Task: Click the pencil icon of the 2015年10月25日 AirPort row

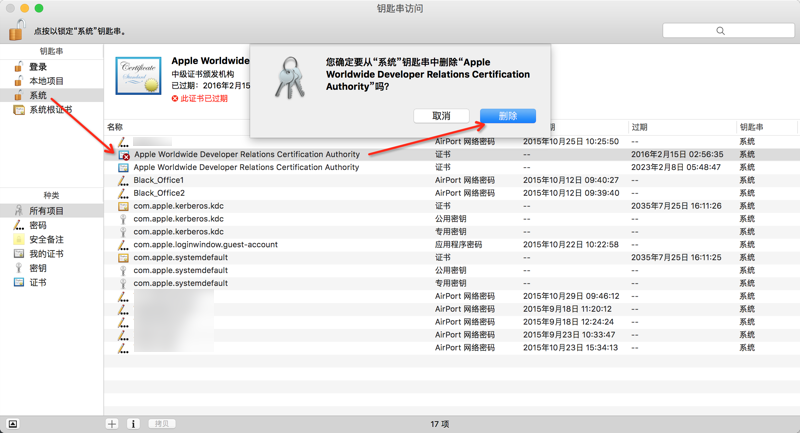Action: click(123, 142)
